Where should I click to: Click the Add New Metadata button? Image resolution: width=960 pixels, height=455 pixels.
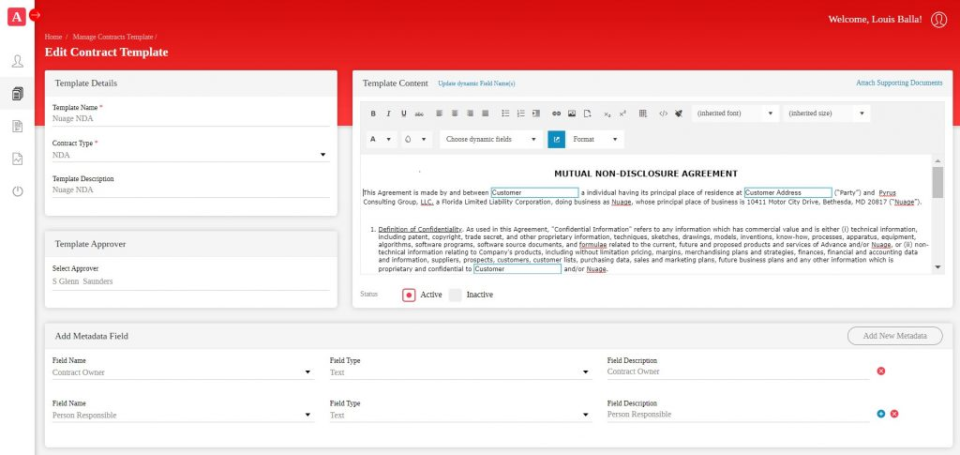tap(894, 336)
